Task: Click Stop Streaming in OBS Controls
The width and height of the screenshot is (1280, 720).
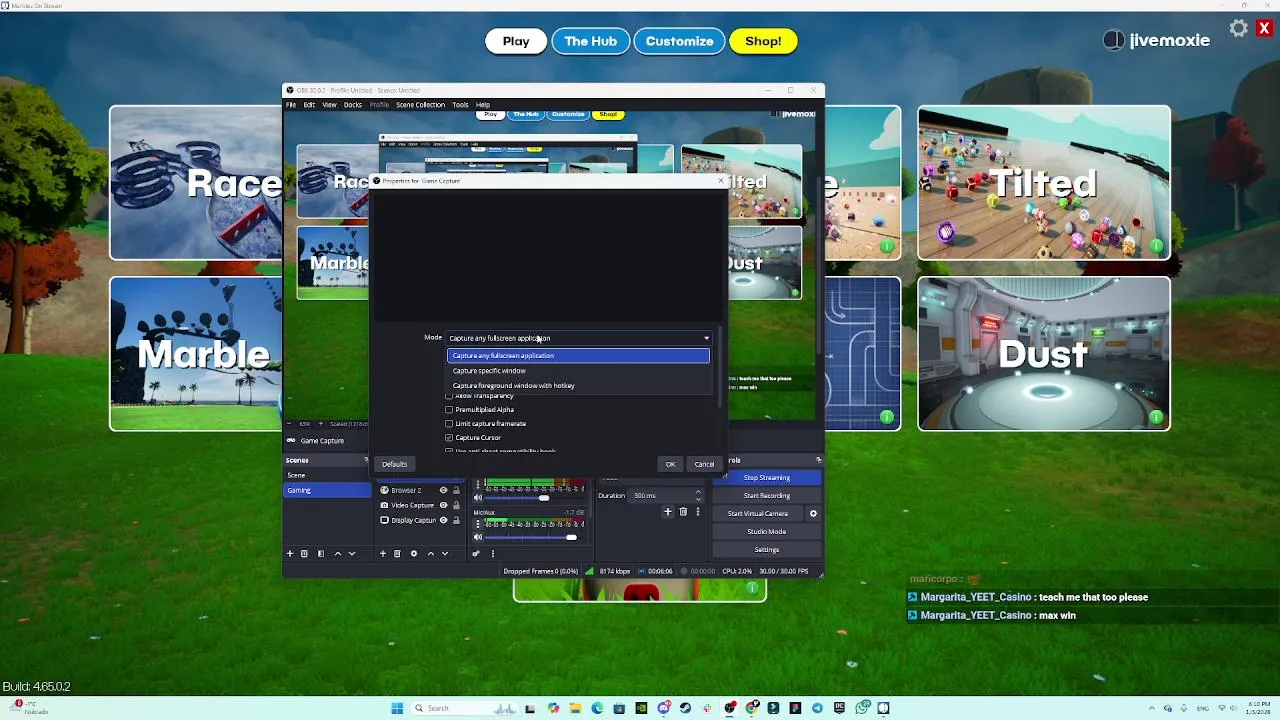Action: (767, 477)
